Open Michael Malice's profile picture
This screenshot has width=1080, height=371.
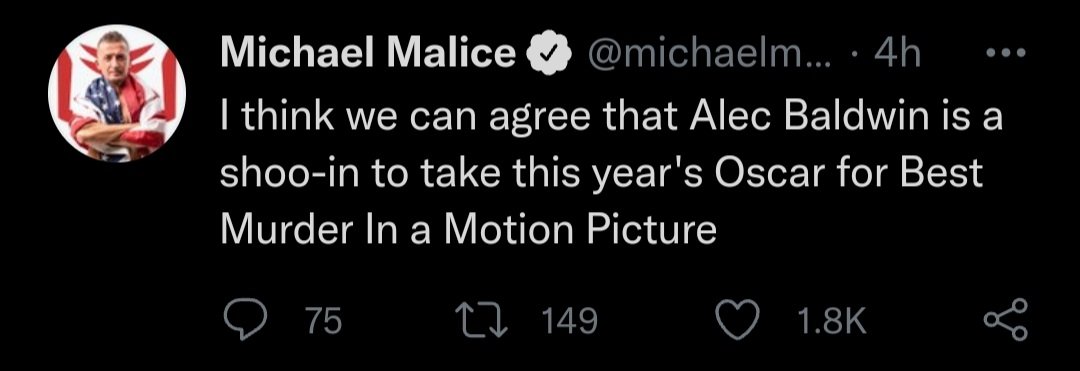point(116,94)
